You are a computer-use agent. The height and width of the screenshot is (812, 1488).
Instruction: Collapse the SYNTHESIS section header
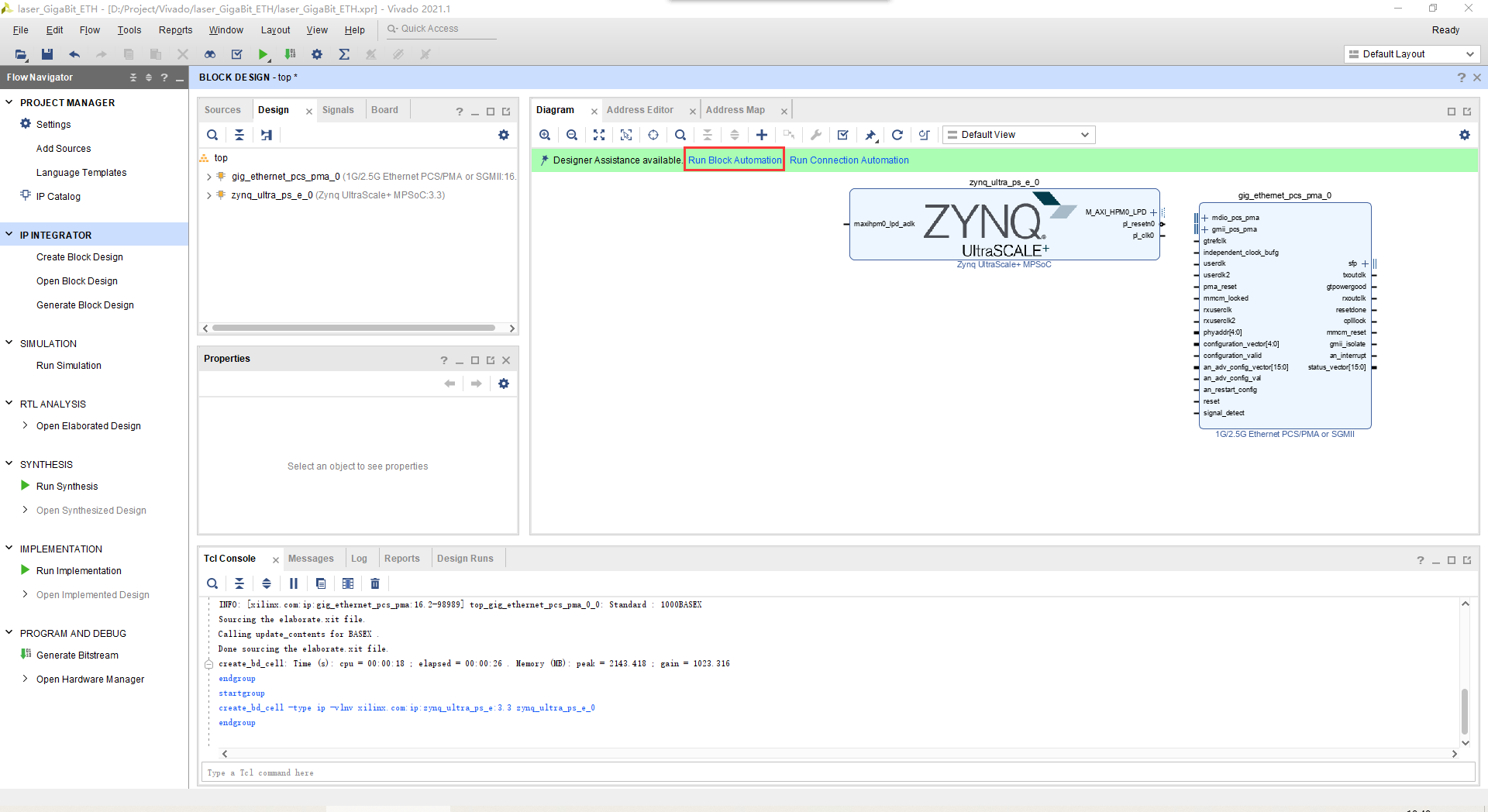(x=9, y=464)
